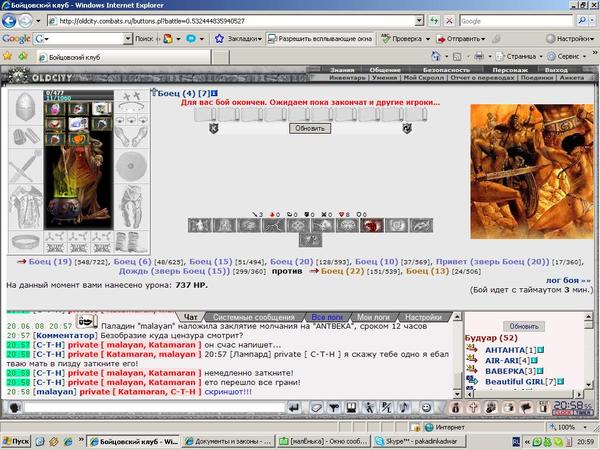Select the red highlighted combat technique icon
The height and width of the screenshot is (450, 600).
tap(372, 225)
